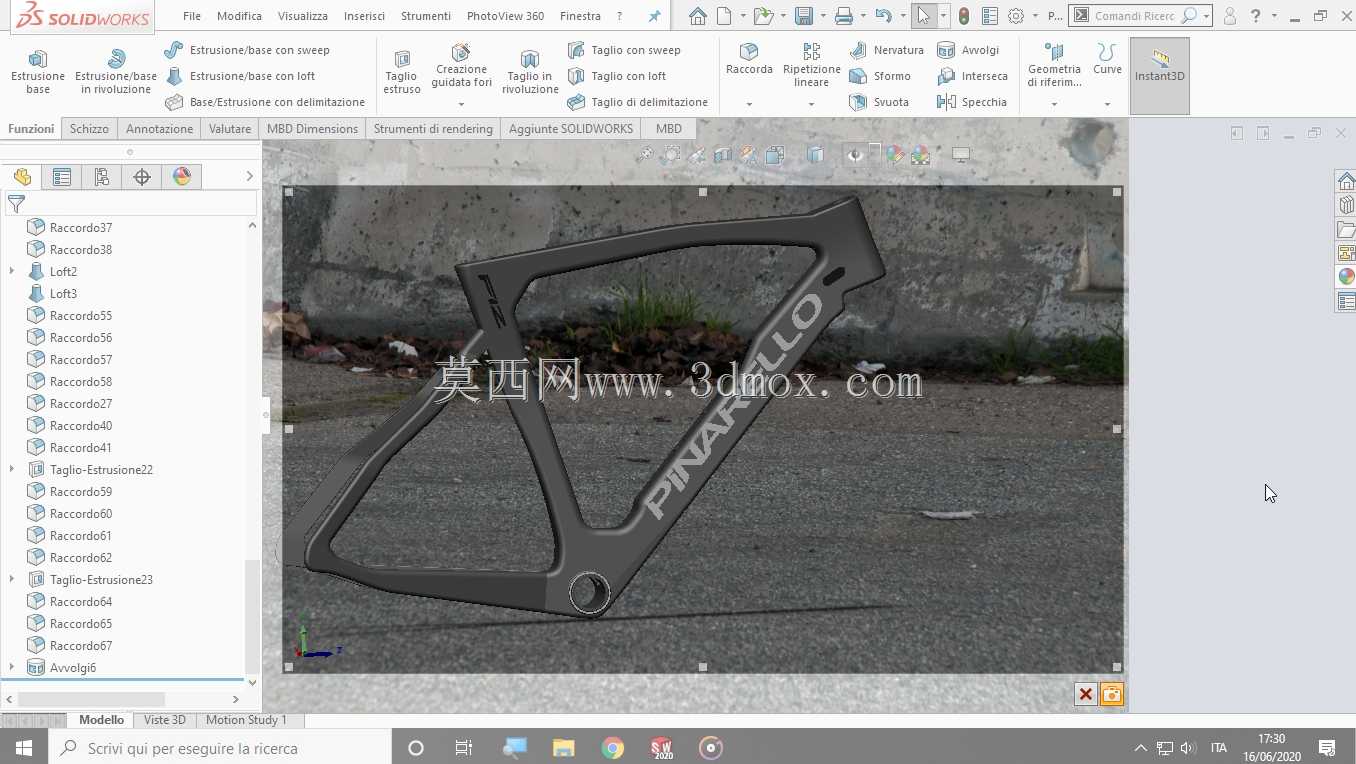The height and width of the screenshot is (764, 1356).
Task: Select the Taglio estruso tool
Action: pos(402,72)
